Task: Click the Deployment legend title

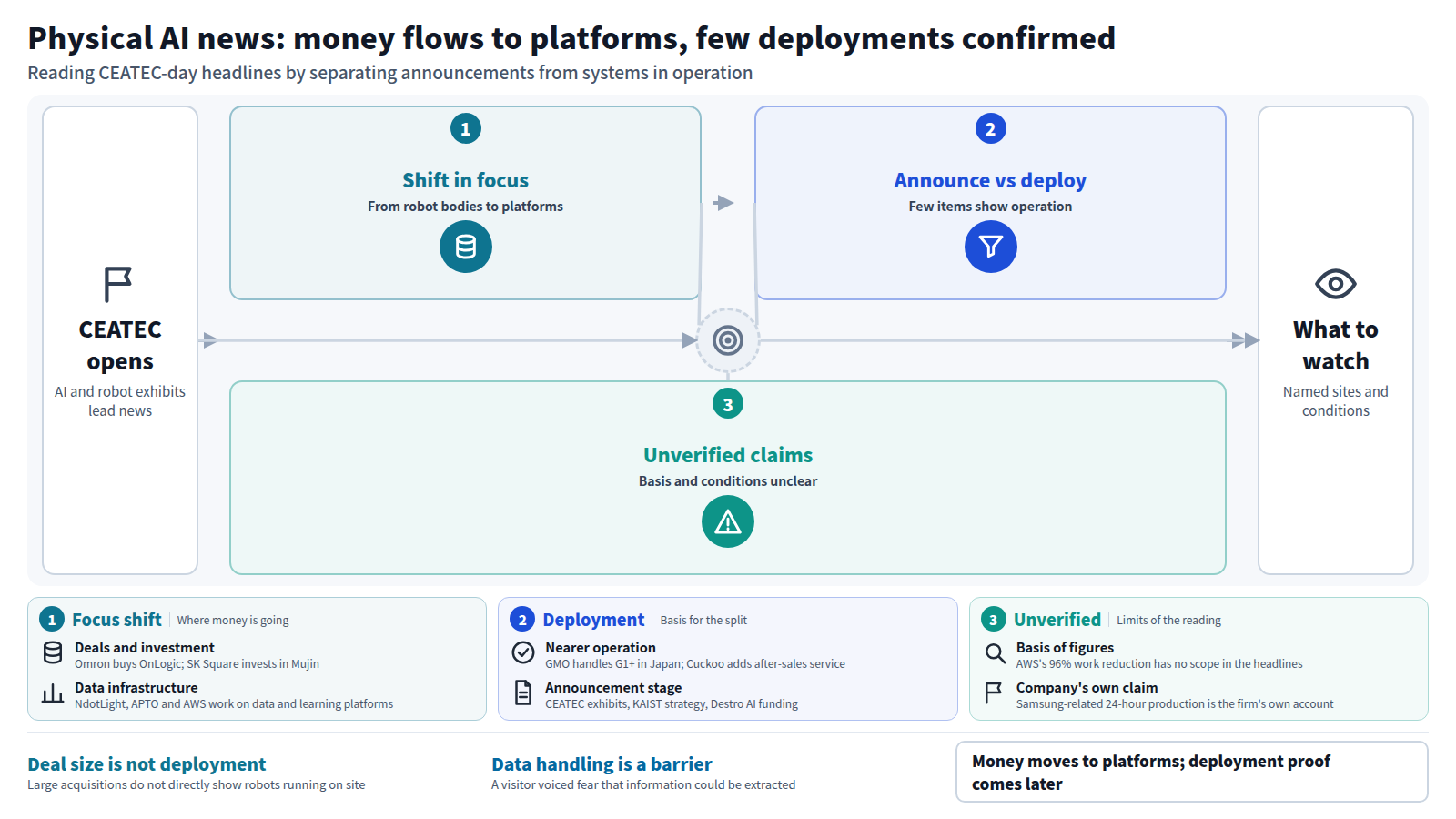Action: [x=593, y=620]
